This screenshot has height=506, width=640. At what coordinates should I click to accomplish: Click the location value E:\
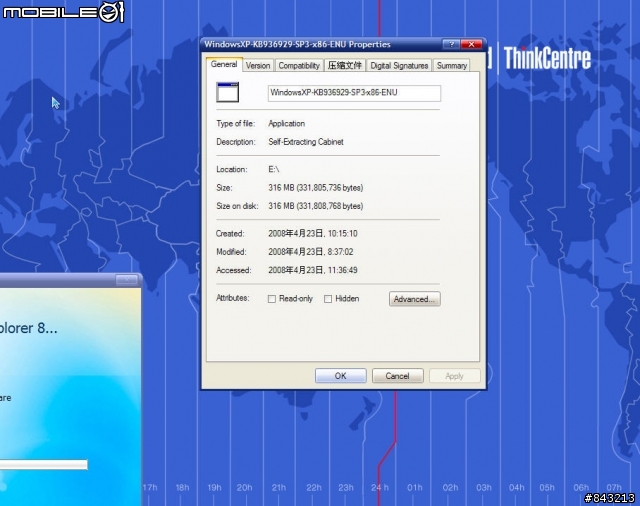273,169
